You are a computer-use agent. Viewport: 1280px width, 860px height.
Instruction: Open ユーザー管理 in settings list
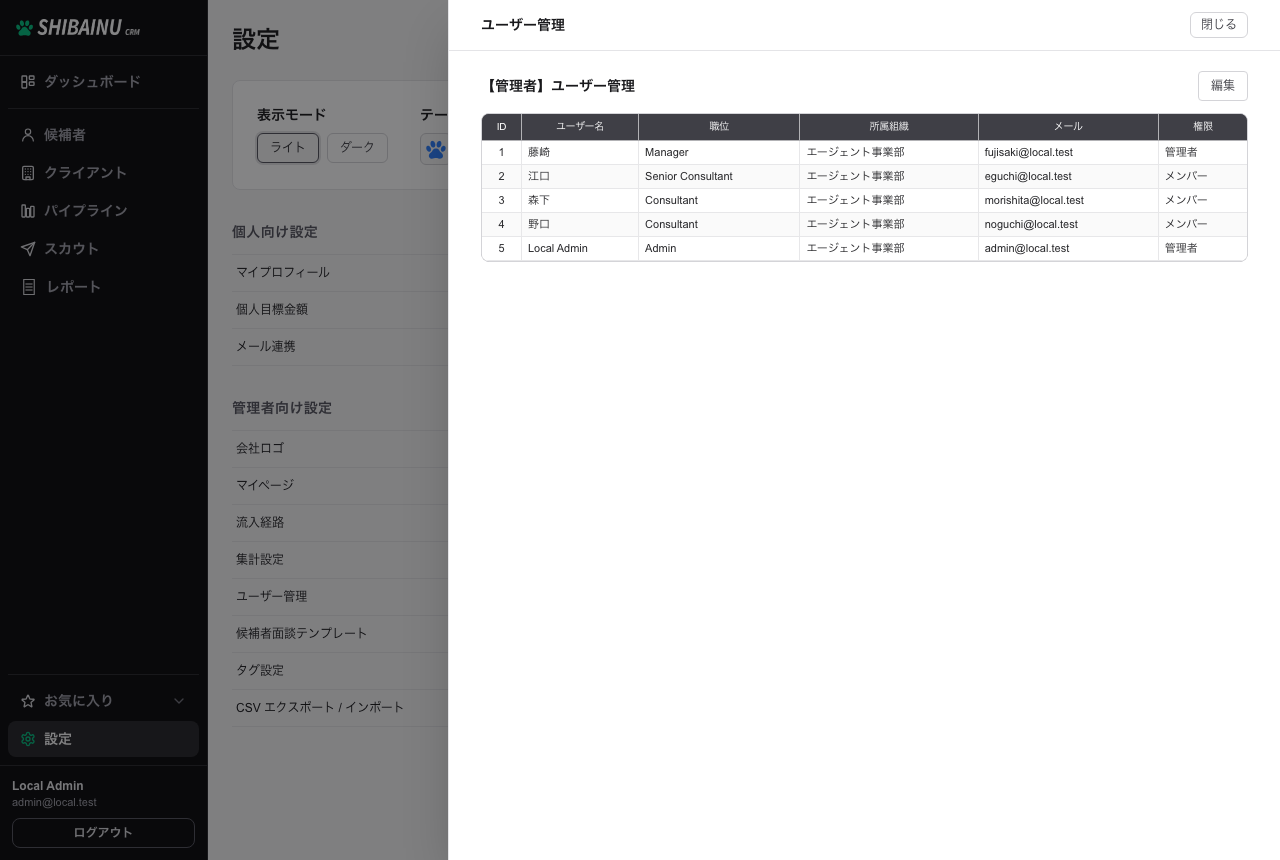coord(340,596)
